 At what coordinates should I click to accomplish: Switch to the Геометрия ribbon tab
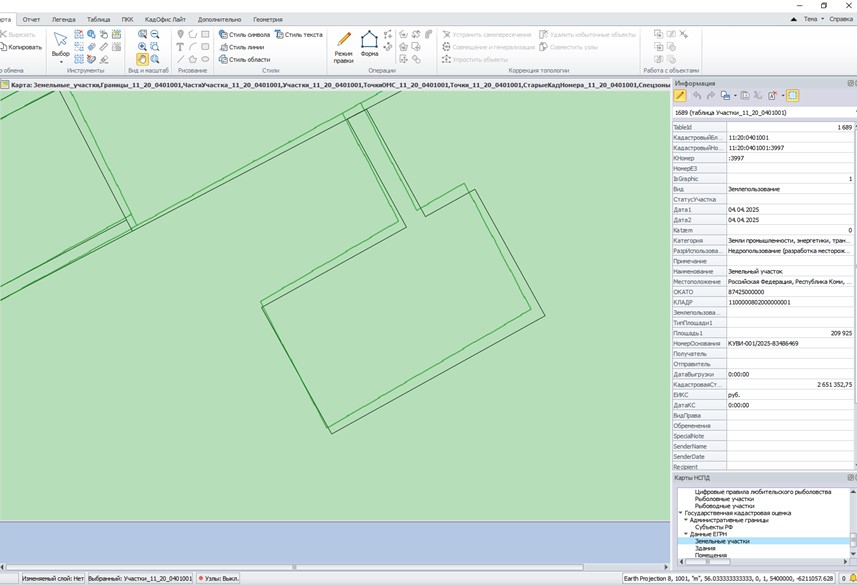click(x=267, y=19)
